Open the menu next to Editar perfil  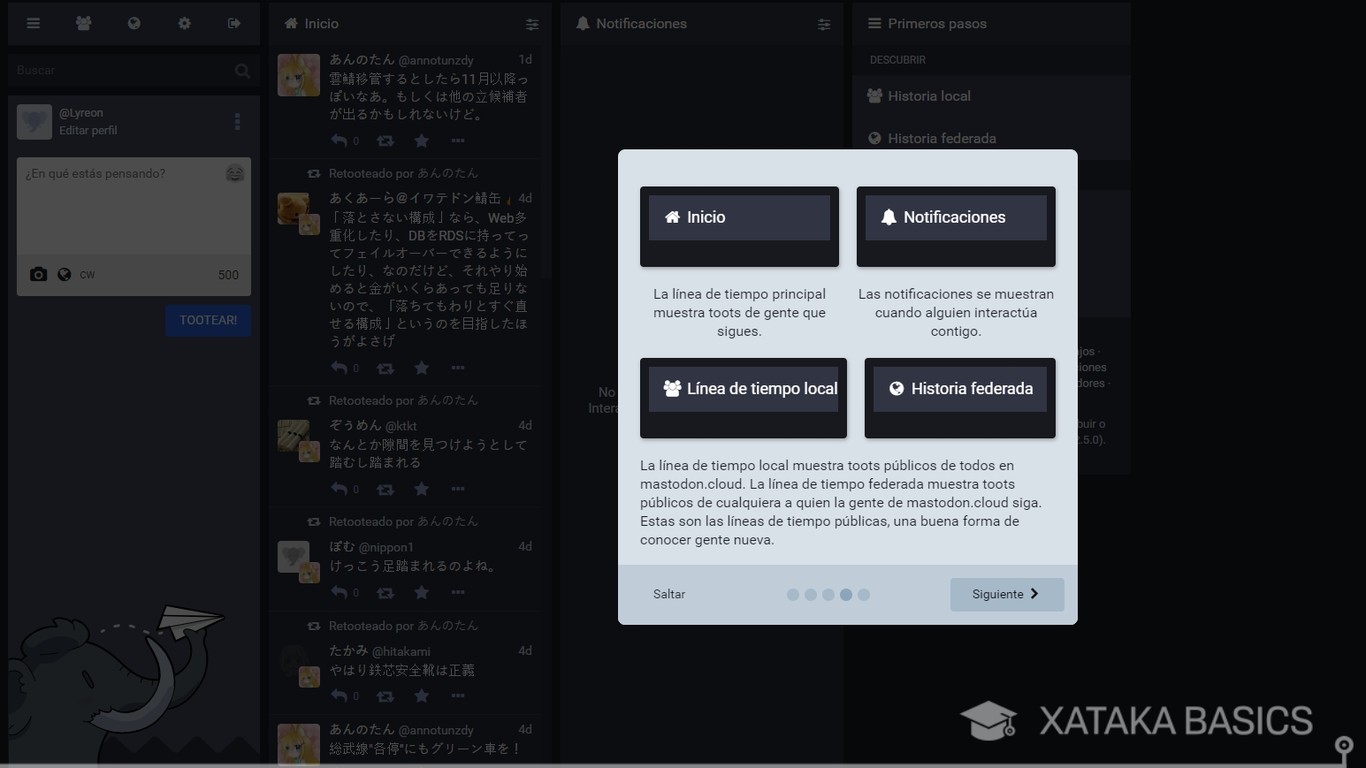pos(237,121)
